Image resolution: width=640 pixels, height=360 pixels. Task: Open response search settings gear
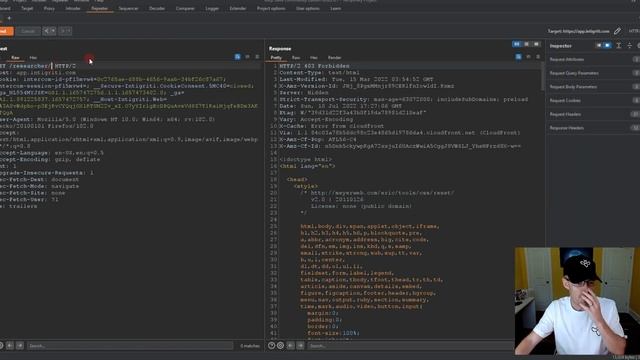click(x=280, y=346)
